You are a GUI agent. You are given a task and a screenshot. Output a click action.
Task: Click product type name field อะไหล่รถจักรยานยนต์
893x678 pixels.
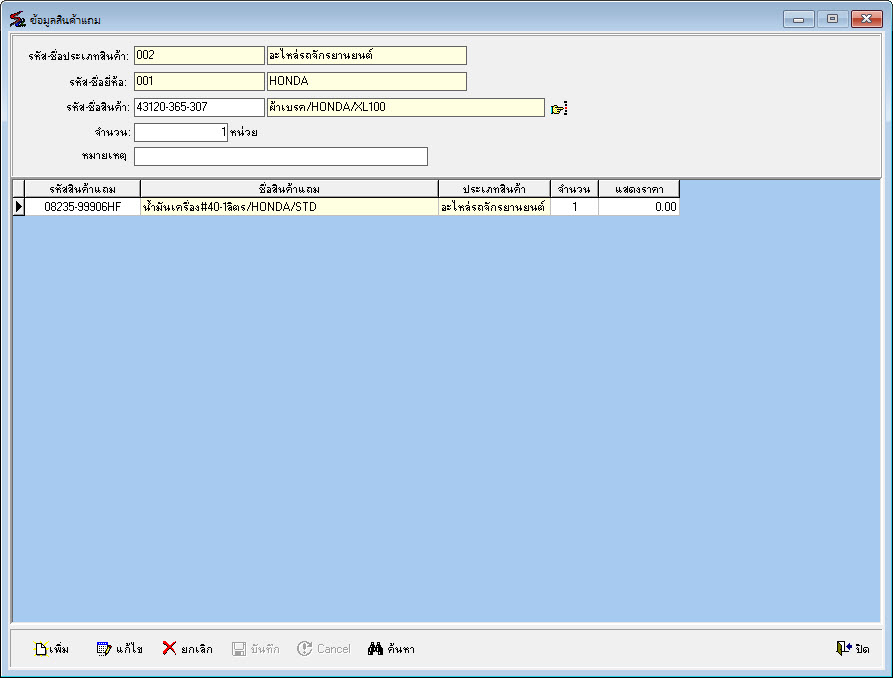[x=367, y=55]
